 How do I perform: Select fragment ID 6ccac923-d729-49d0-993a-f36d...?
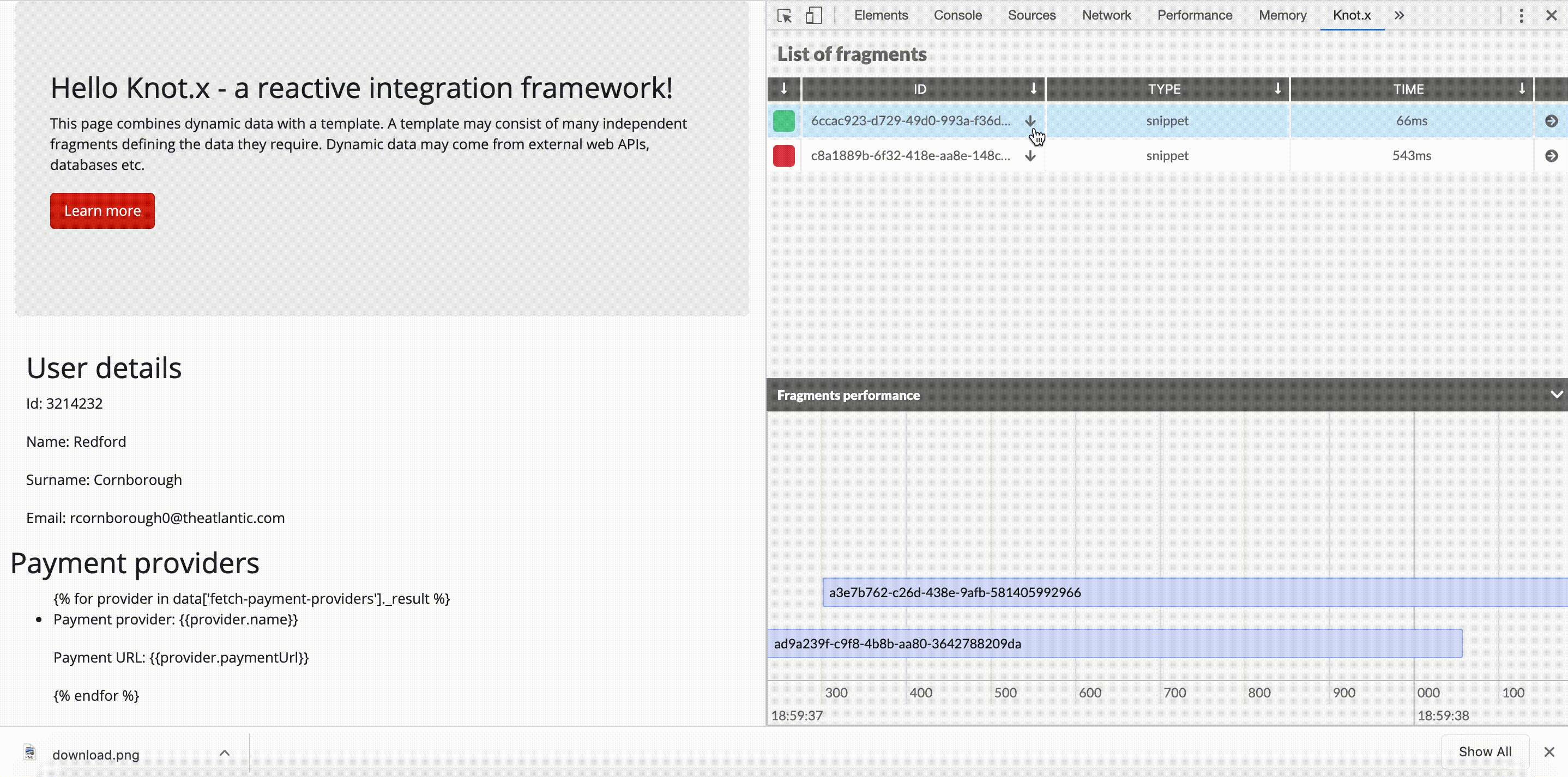[910, 120]
